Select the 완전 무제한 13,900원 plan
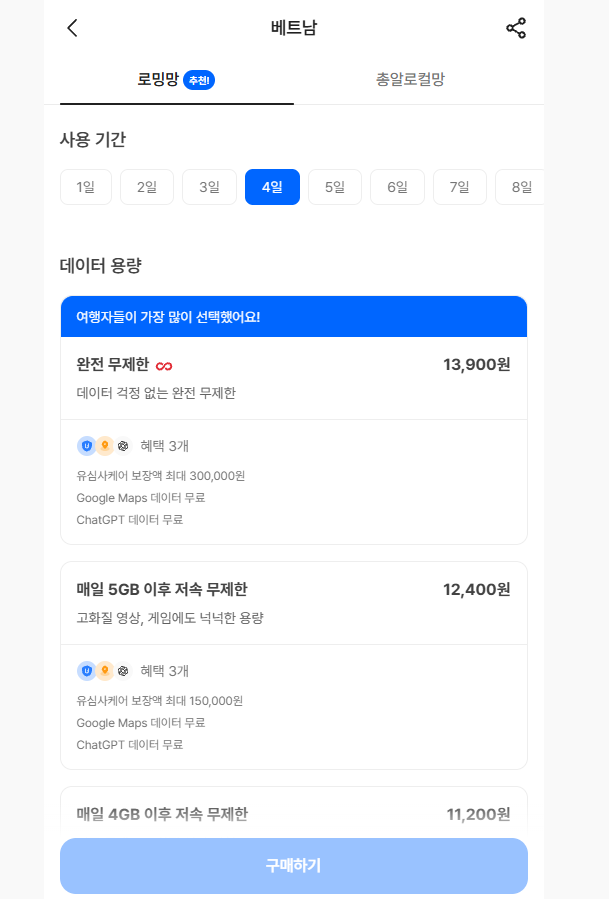Screen dimensions: 609x899 (294, 378)
